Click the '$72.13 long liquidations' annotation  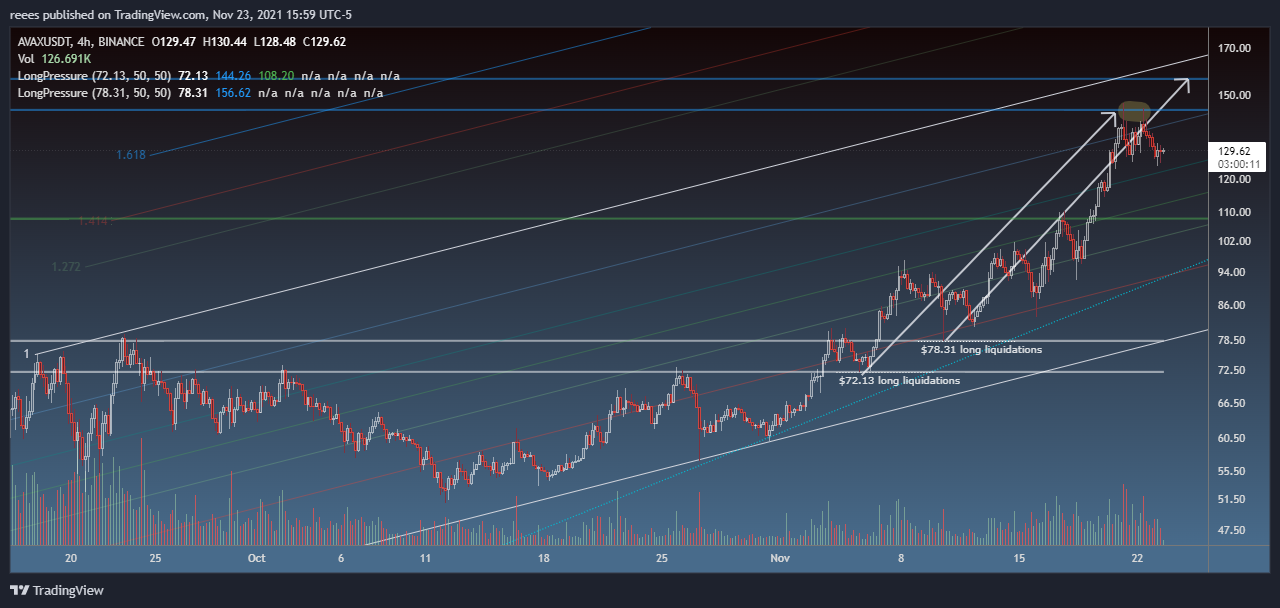click(x=899, y=381)
